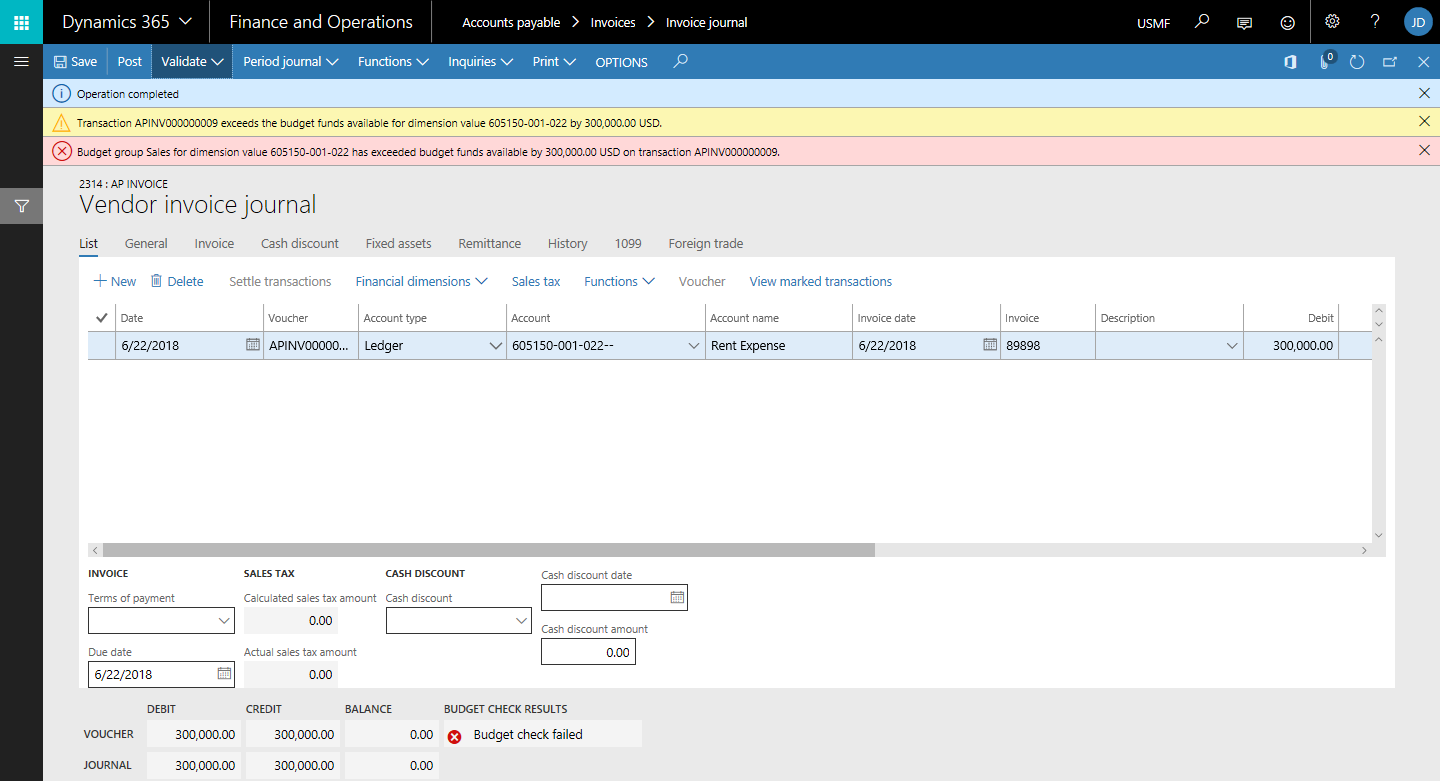Open form in new window icon

coord(1390,62)
